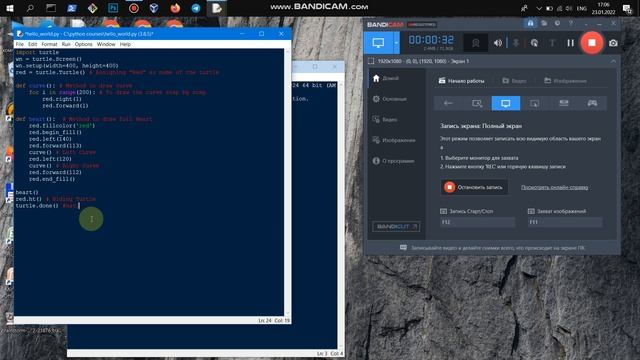Open the Options menu in IDLE
The image size is (640, 360).
[x=84, y=44]
